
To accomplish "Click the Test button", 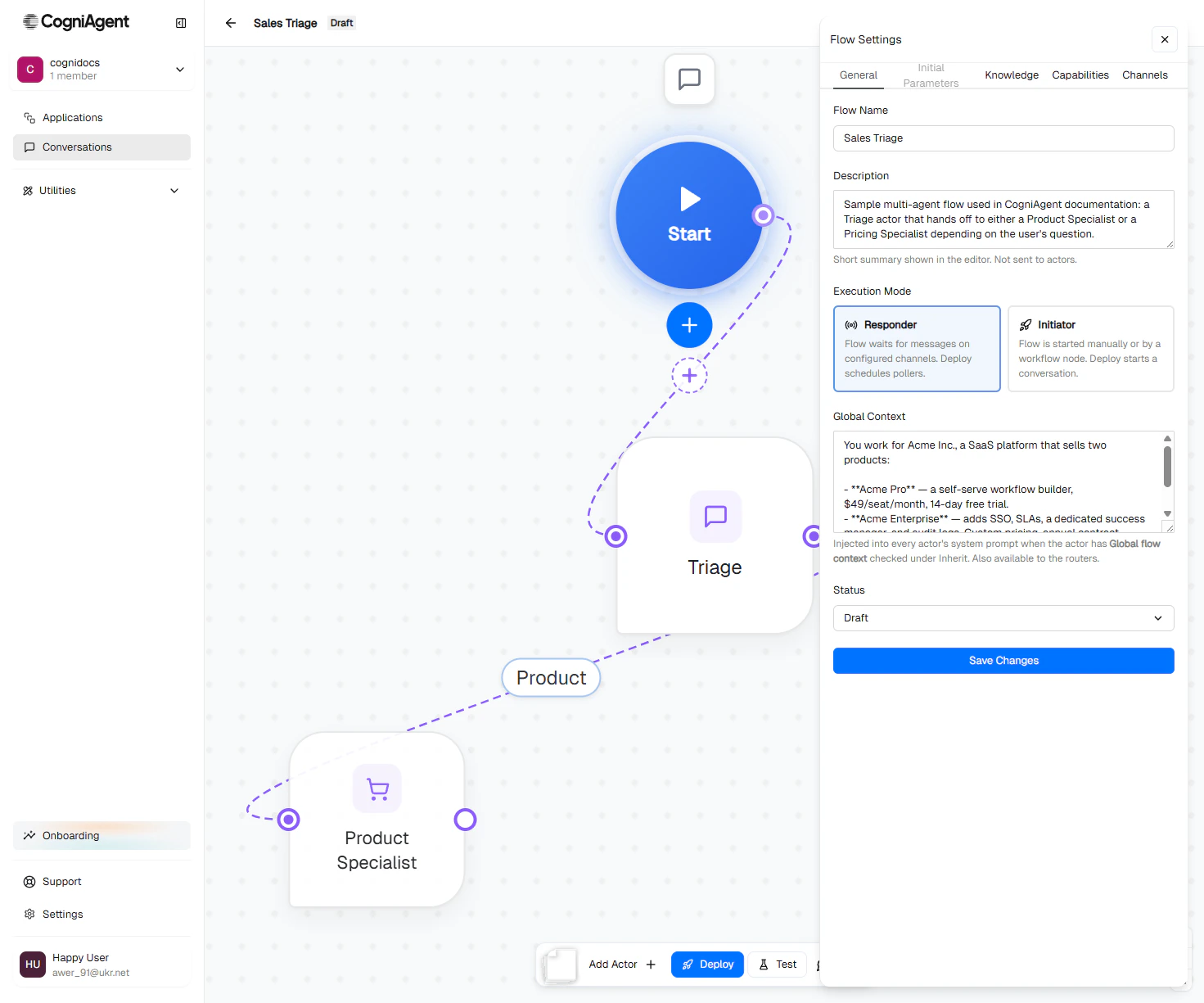I will click(778, 965).
